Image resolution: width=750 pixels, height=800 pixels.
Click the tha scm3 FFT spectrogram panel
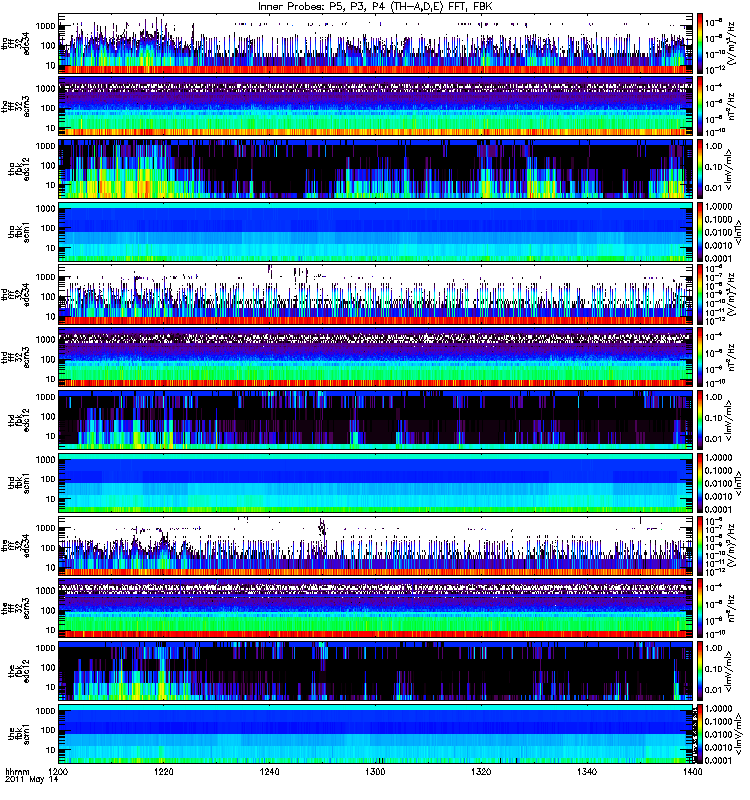376,106
